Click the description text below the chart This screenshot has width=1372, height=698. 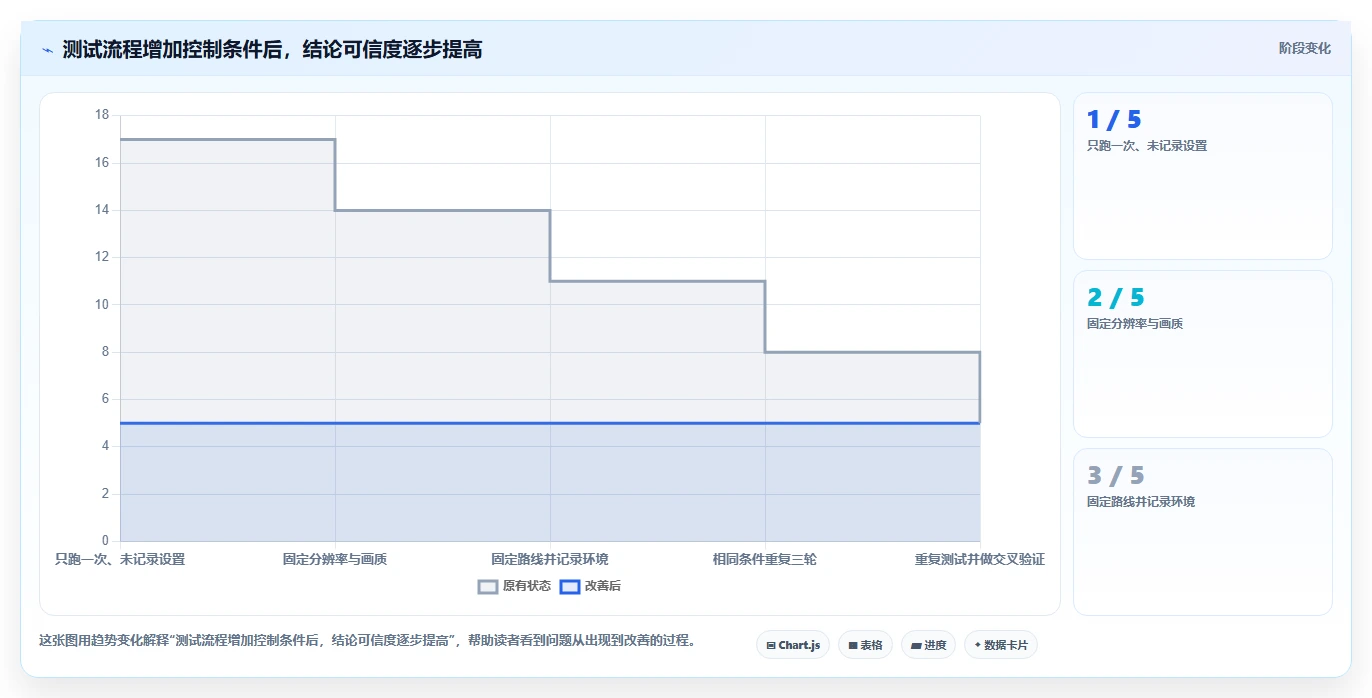pyautogui.click(x=367, y=640)
